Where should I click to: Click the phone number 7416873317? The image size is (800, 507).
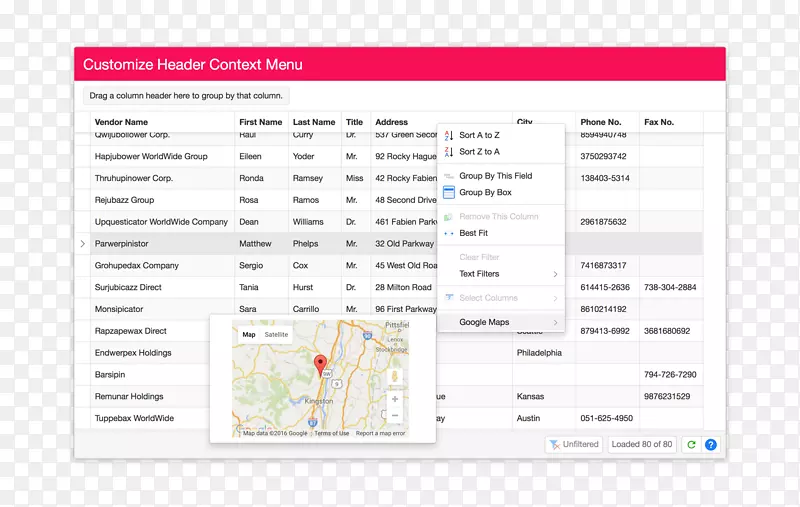pos(607,266)
